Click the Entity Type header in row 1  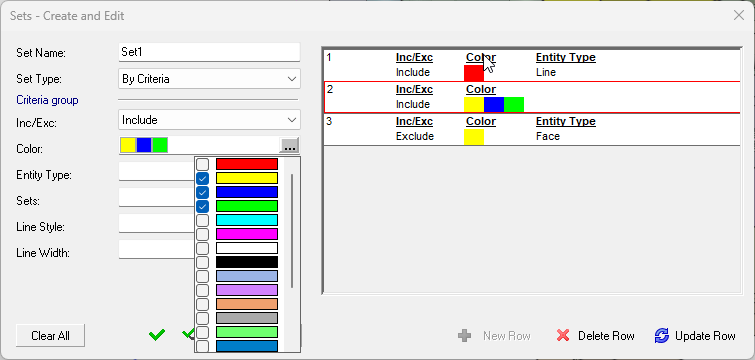point(566,58)
